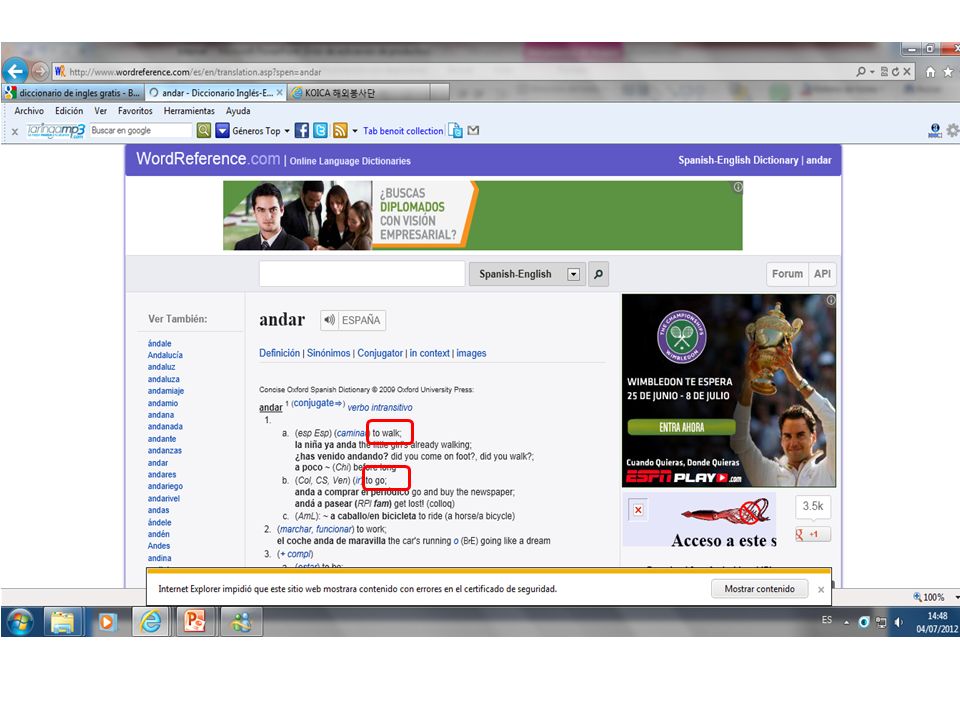The height and width of the screenshot is (720, 960).
Task: Click the WordReference.com logo
Action: click(208, 159)
